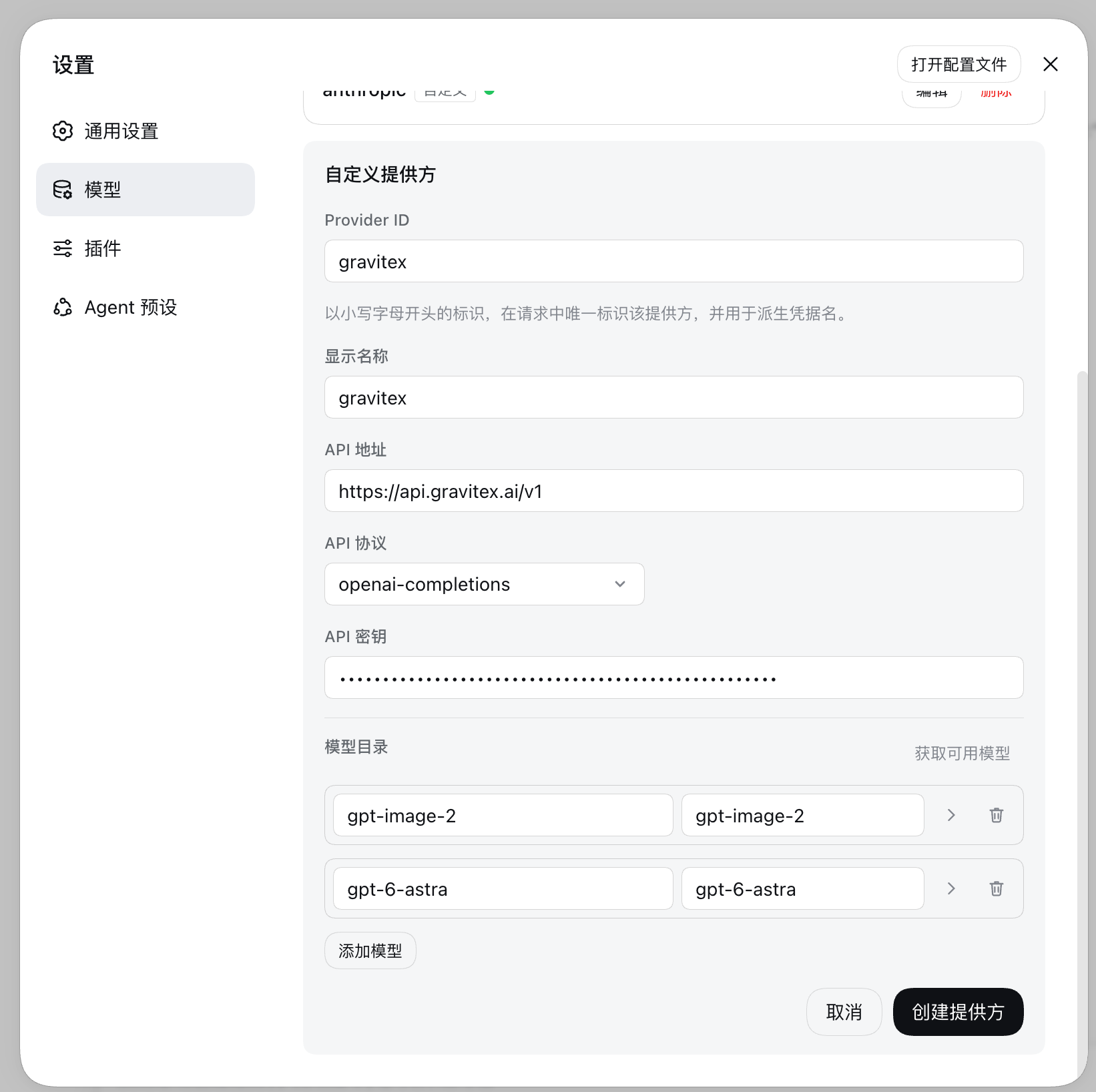Click the API 地址 field
The image size is (1096, 1092).
point(673,491)
